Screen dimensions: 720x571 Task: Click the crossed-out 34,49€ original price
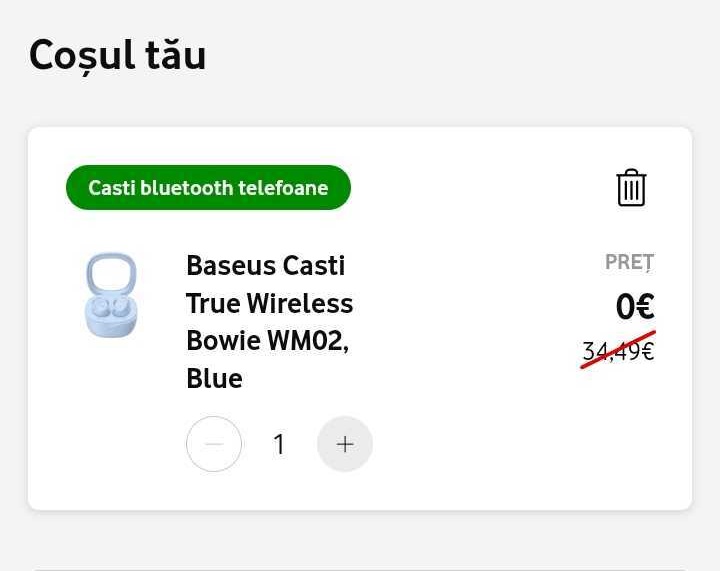618,351
